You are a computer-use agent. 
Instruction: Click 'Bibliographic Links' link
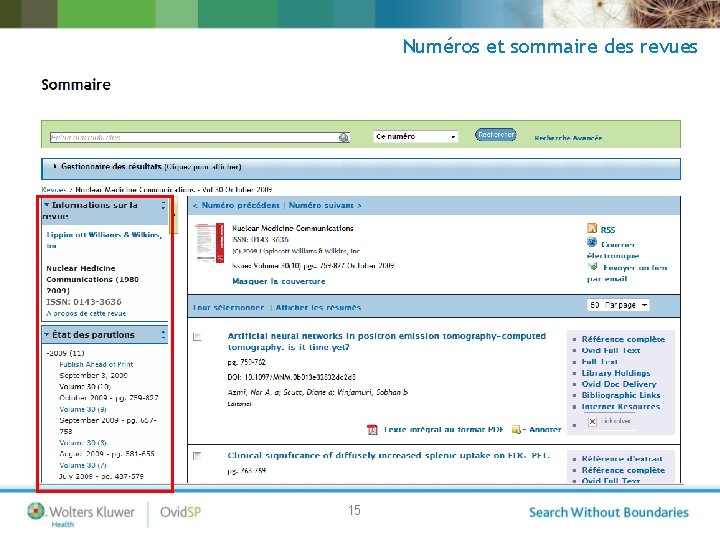[621, 395]
